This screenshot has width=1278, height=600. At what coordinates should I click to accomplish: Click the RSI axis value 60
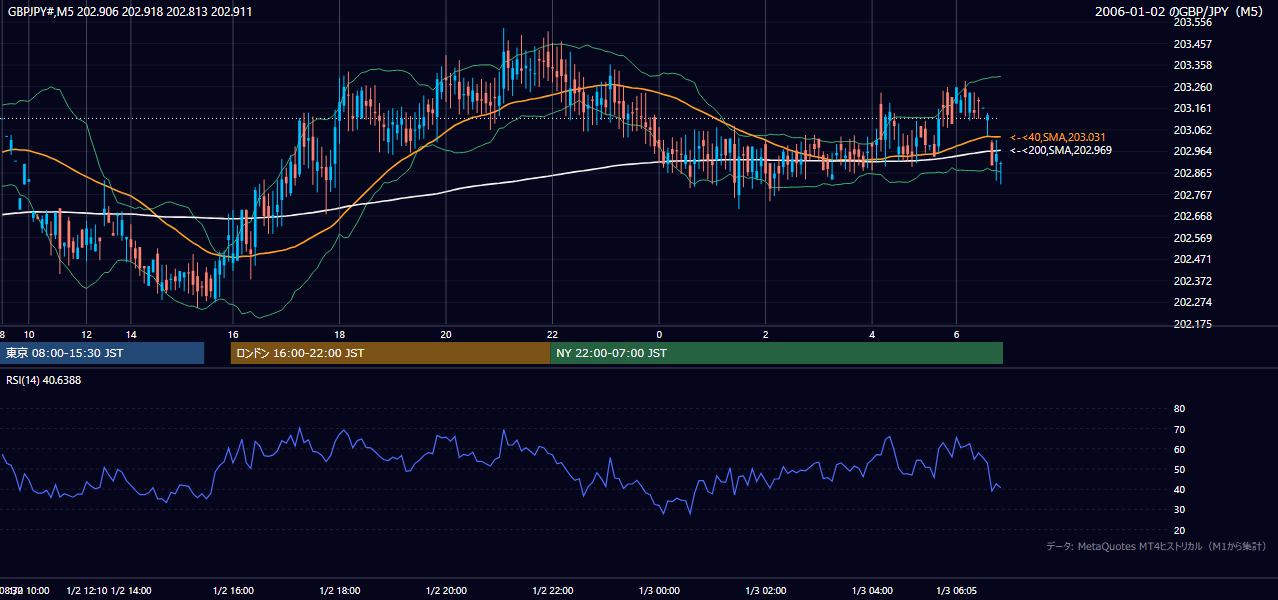click(x=1179, y=449)
